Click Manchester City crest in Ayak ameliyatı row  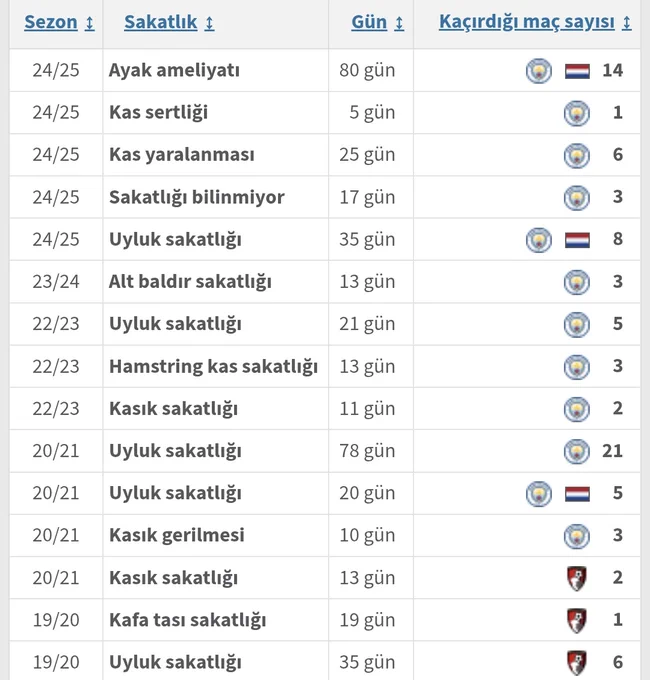coord(539,71)
